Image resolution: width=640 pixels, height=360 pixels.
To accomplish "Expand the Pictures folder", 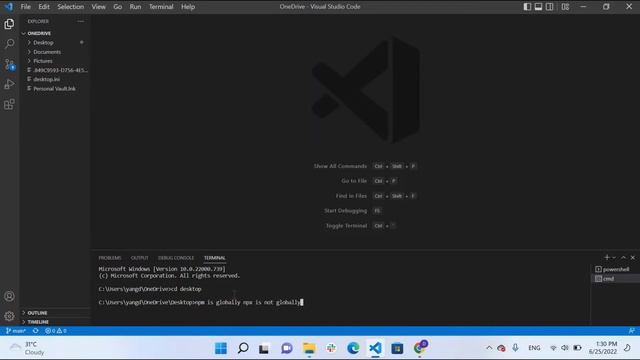I will pyautogui.click(x=55, y=61).
